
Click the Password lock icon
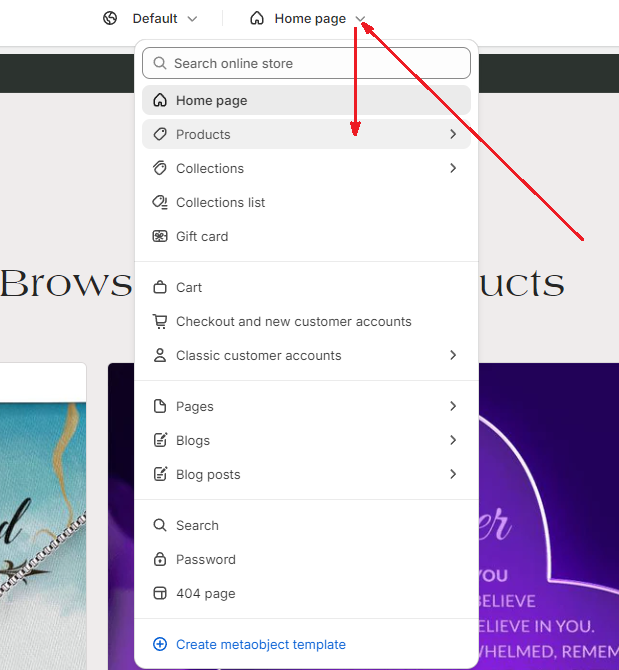tap(160, 559)
